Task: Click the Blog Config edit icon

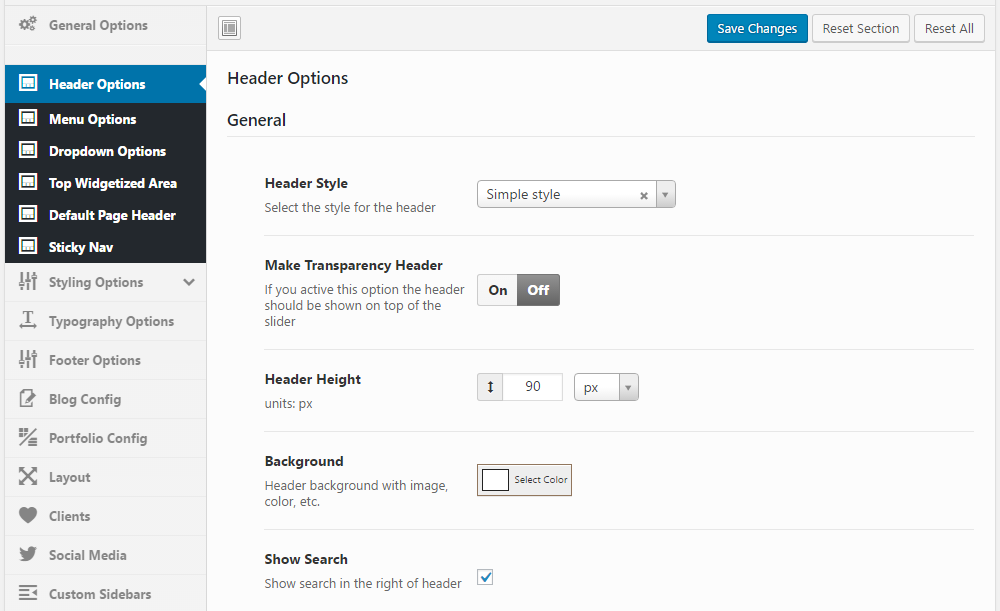Action: click(28, 399)
